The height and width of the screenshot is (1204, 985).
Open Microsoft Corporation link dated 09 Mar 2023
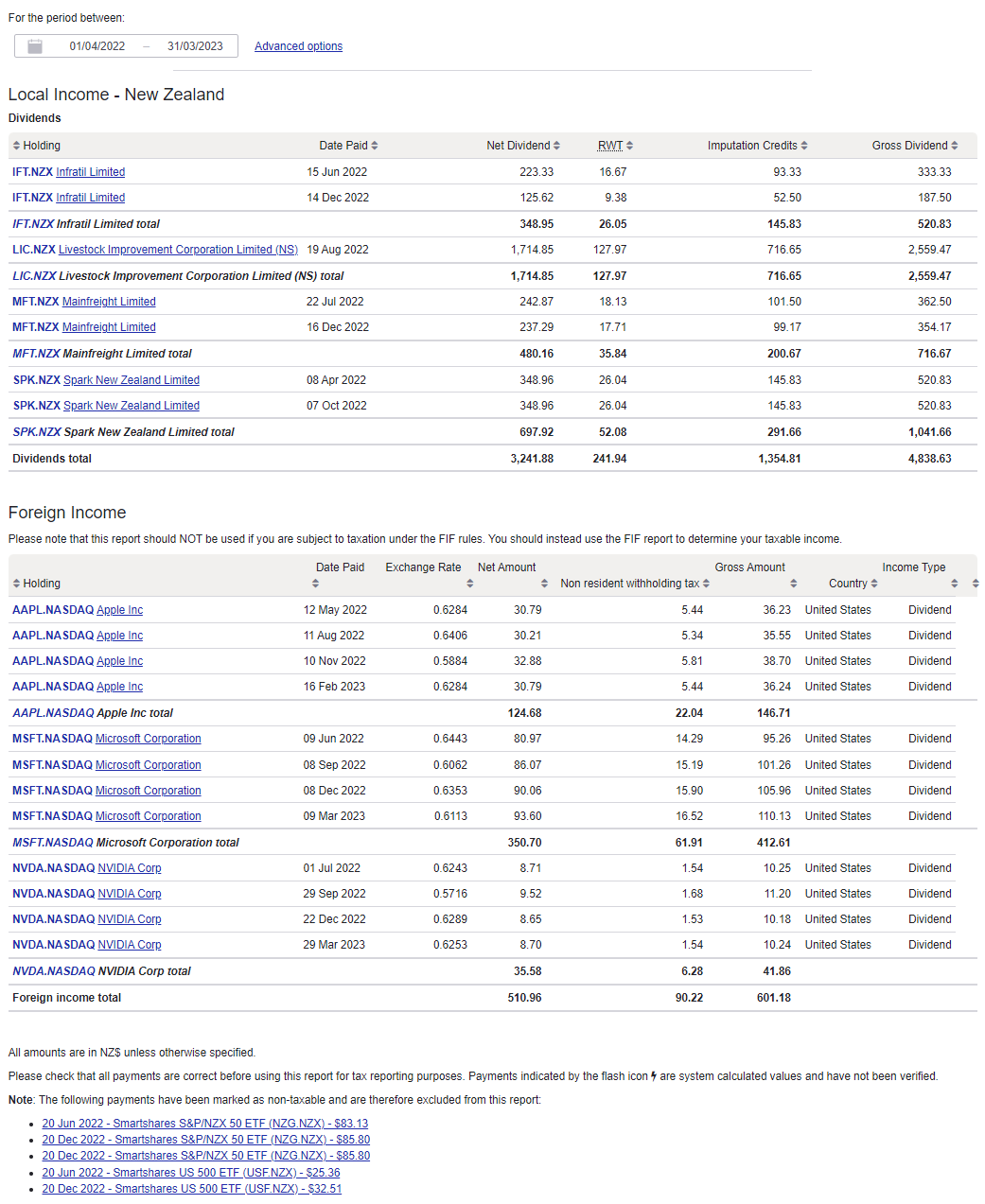point(149,816)
